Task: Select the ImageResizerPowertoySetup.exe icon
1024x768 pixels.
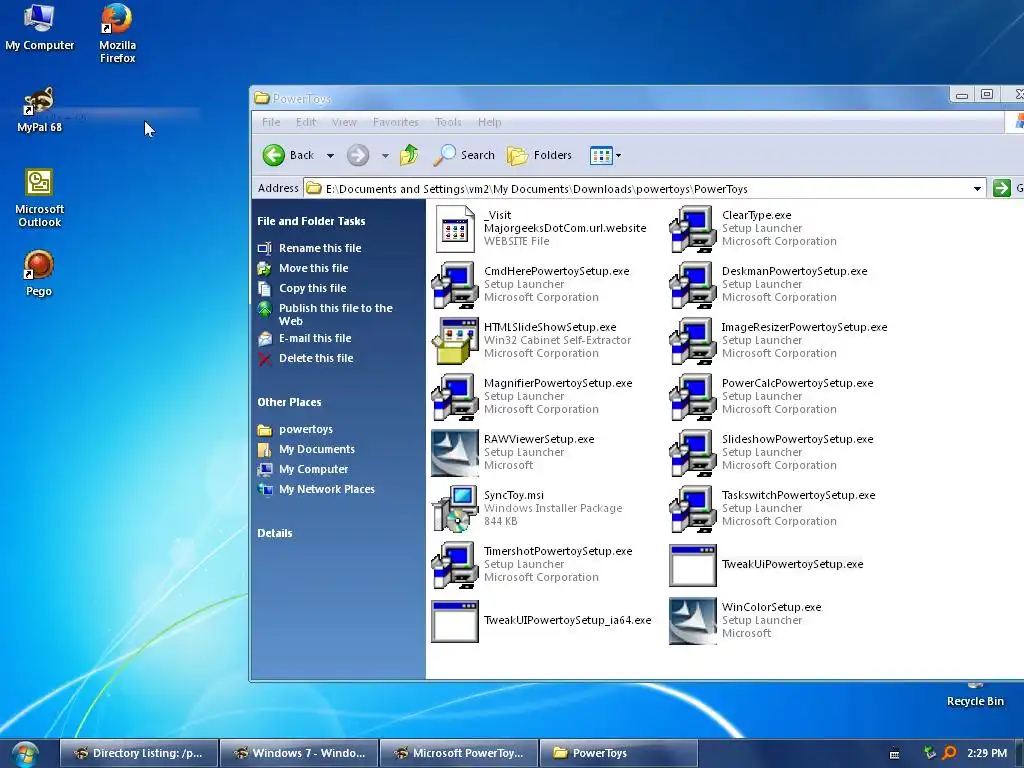Action: (693, 341)
